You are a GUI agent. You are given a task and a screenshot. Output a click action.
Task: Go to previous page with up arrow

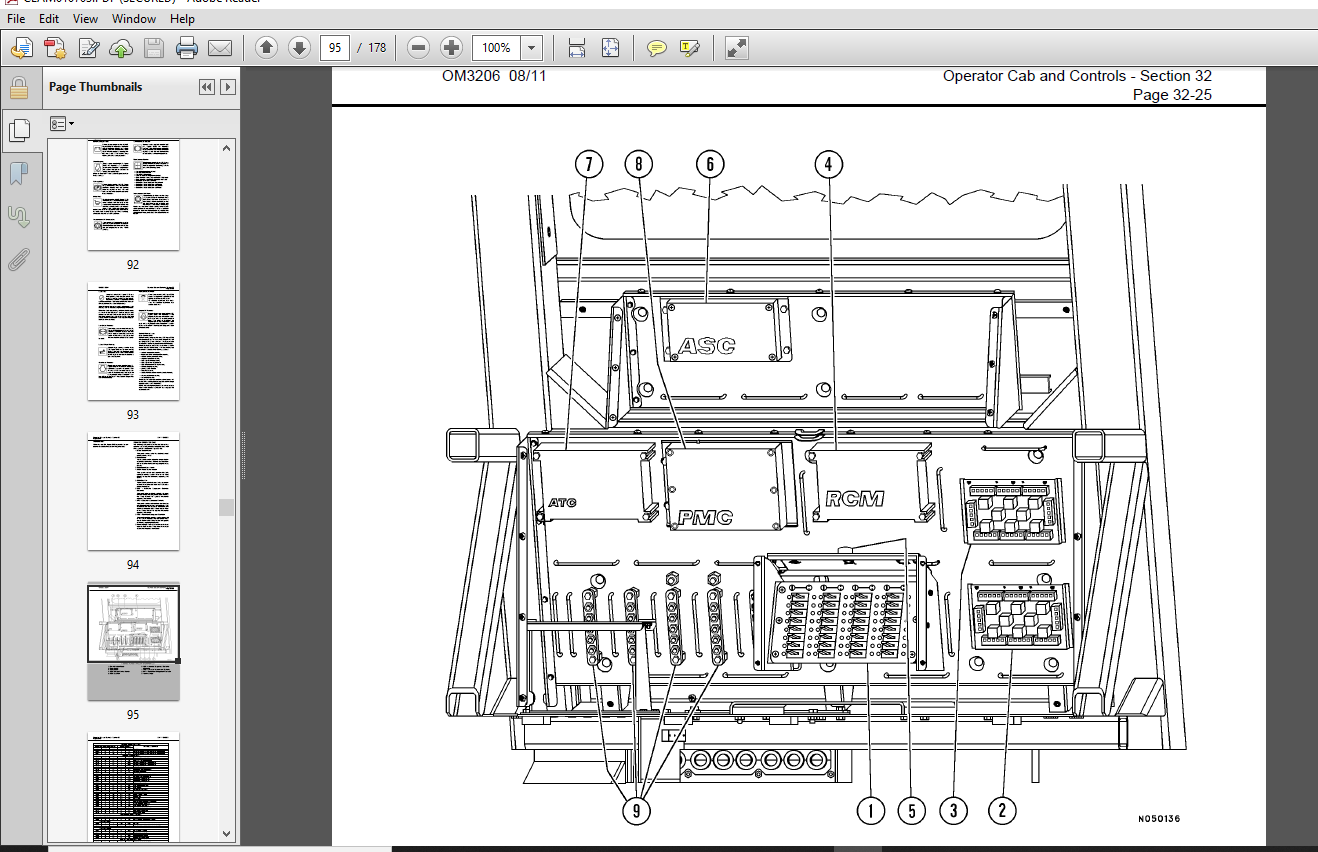click(x=266, y=47)
